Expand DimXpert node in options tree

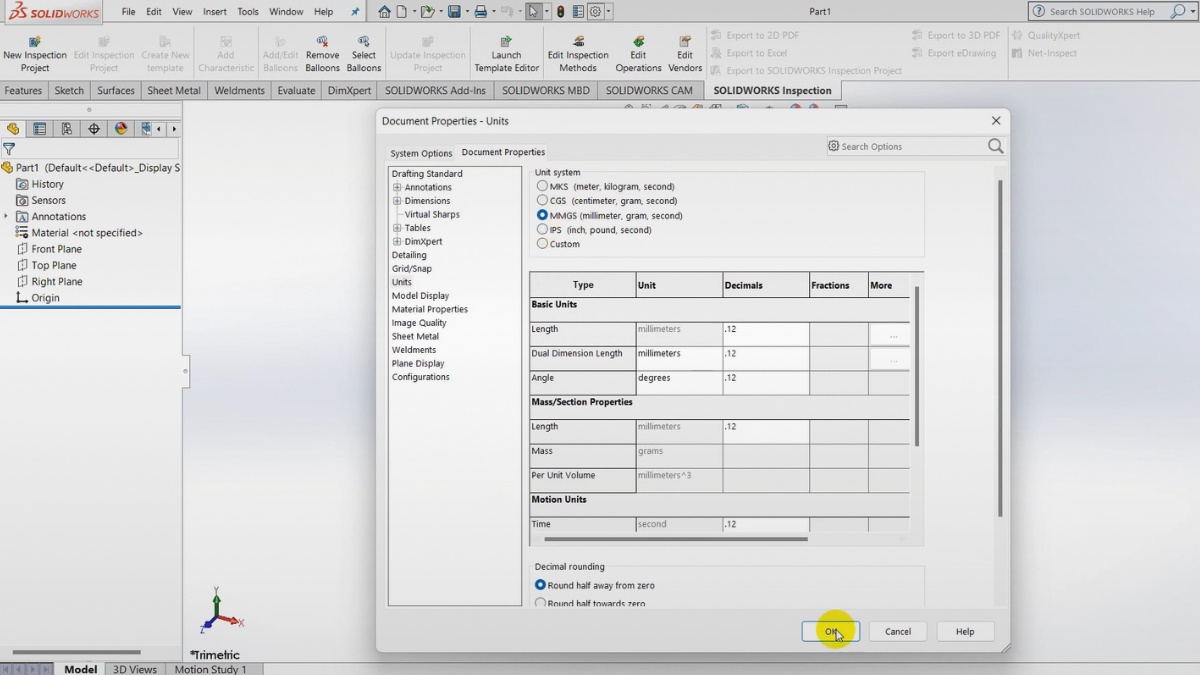click(x=397, y=242)
